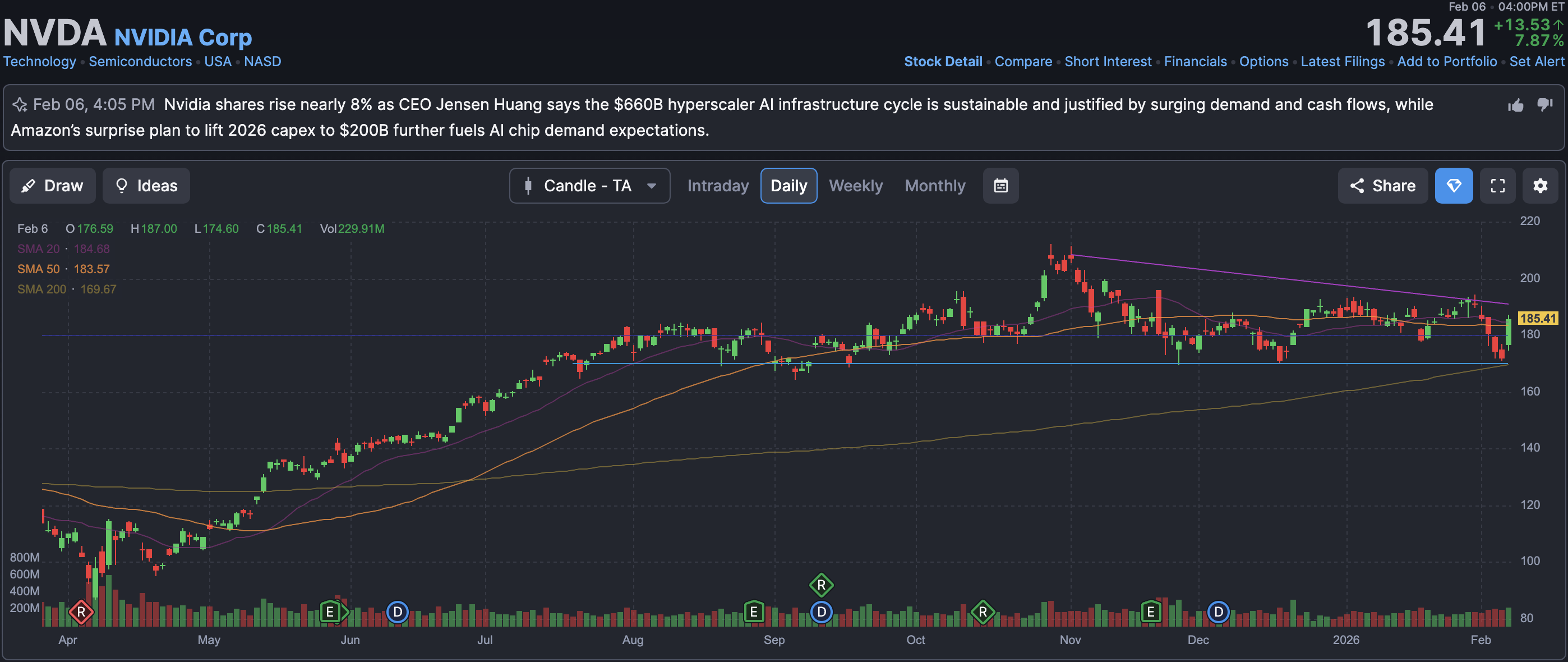Open the Short Interest page
This screenshot has width=1568, height=662.
tap(1108, 62)
